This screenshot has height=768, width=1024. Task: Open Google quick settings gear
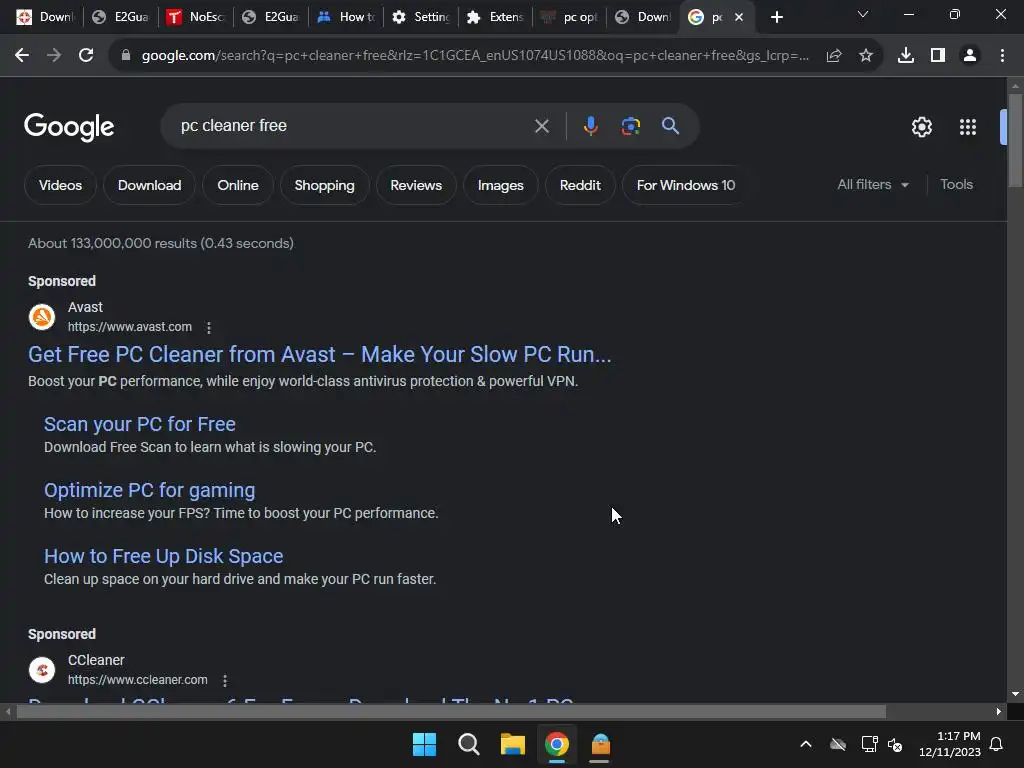(922, 127)
